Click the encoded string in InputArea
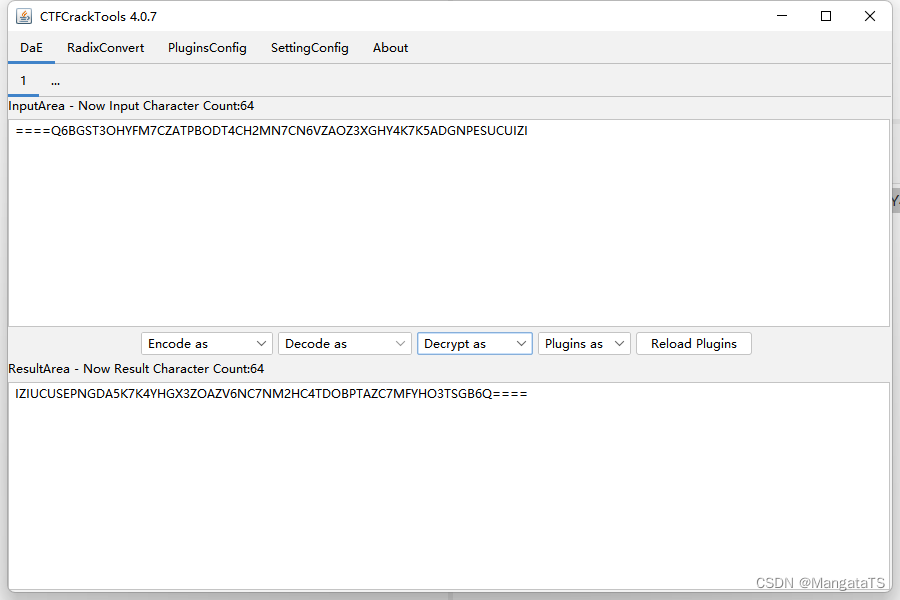The height and width of the screenshot is (600, 900). tap(270, 130)
